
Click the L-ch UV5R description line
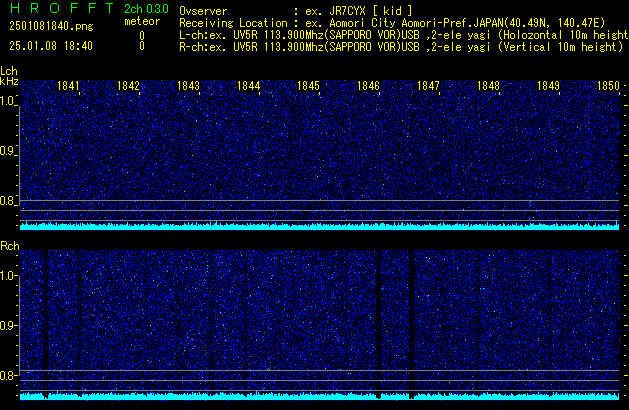404,35
